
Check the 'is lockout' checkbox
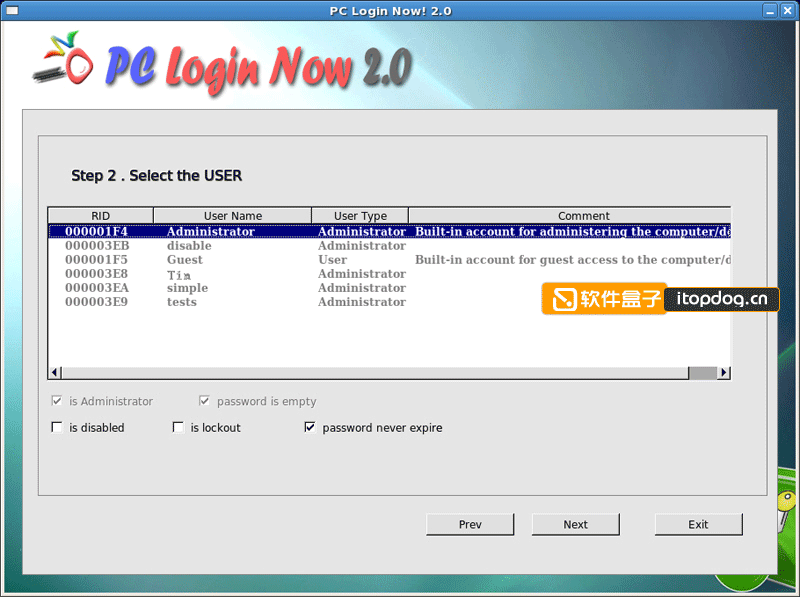178,427
